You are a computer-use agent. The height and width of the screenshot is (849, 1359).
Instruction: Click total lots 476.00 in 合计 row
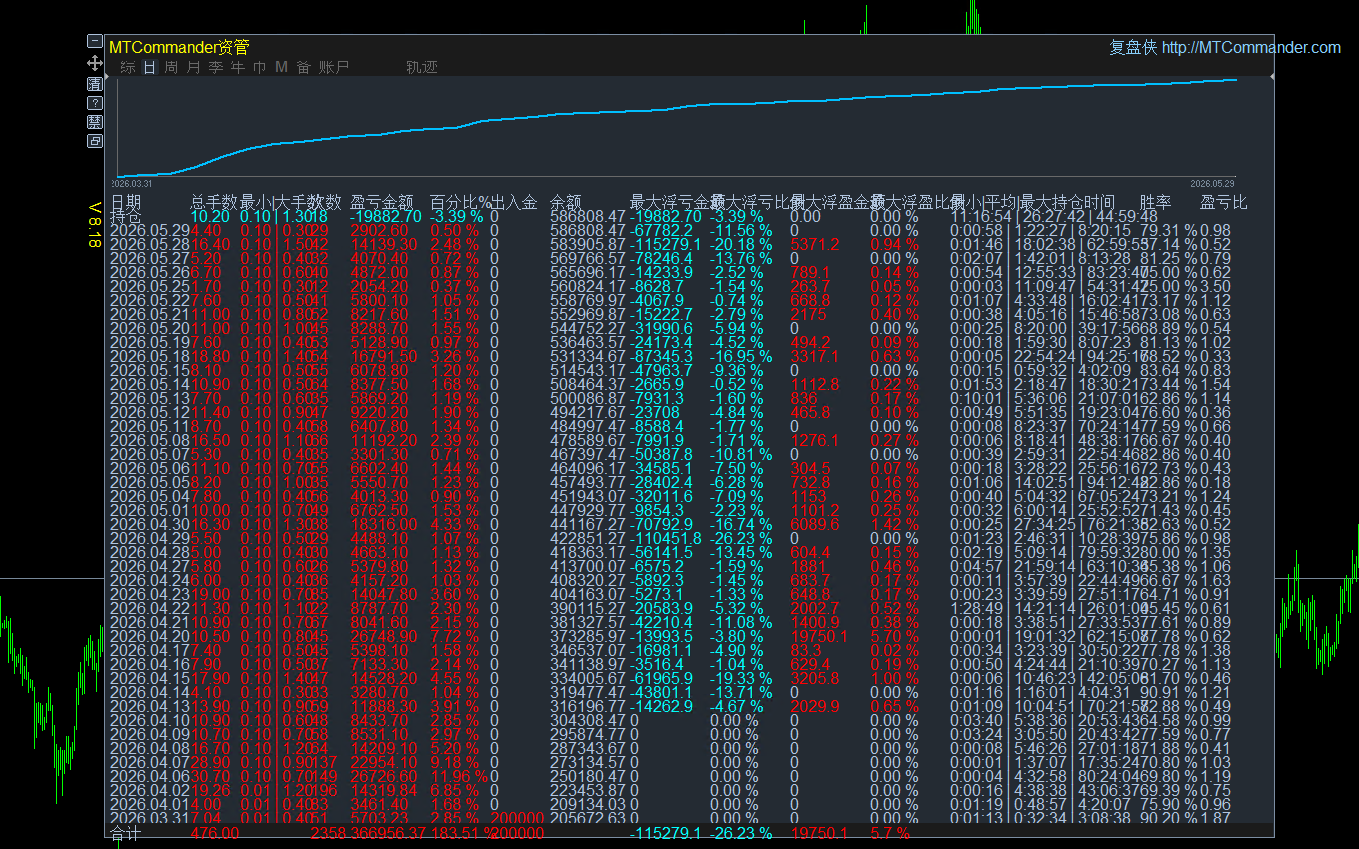pyautogui.click(x=215, y=833)
